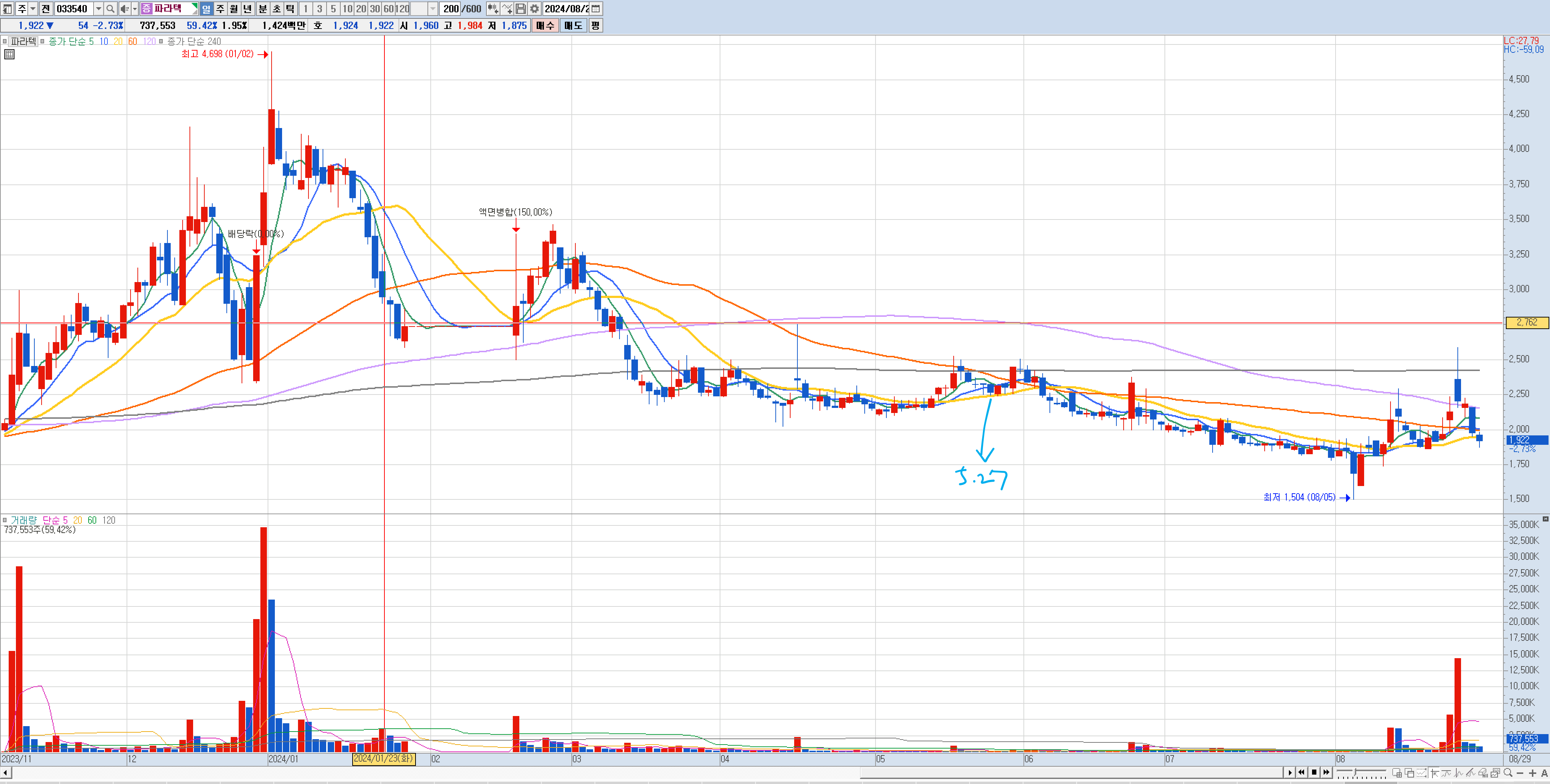Click the stock search magnifier icon
1550x784 pixels.
coord(110,8)
